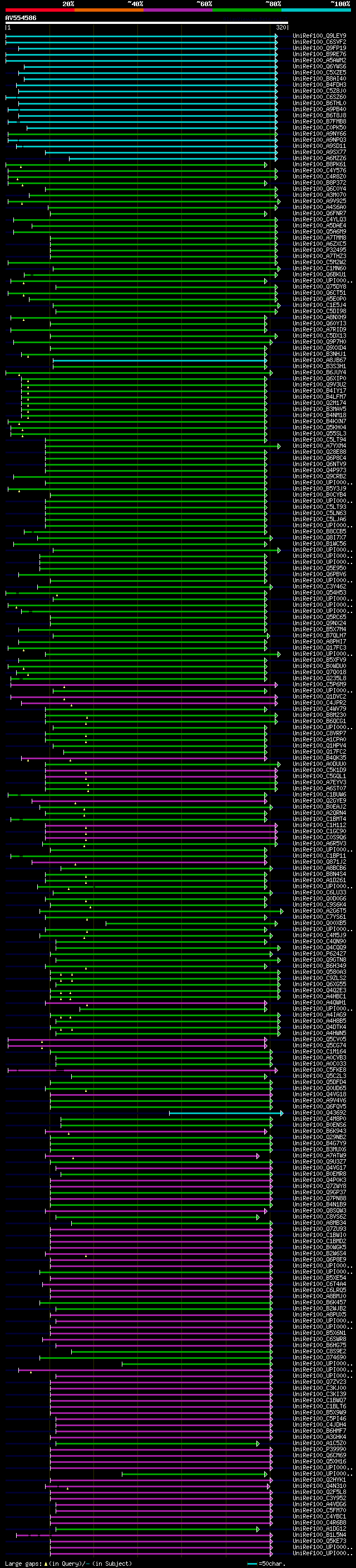Select the UniRef100_B4FDH3 label
Viewport: 356px width, 1568px height.
[x=319, y=85]
